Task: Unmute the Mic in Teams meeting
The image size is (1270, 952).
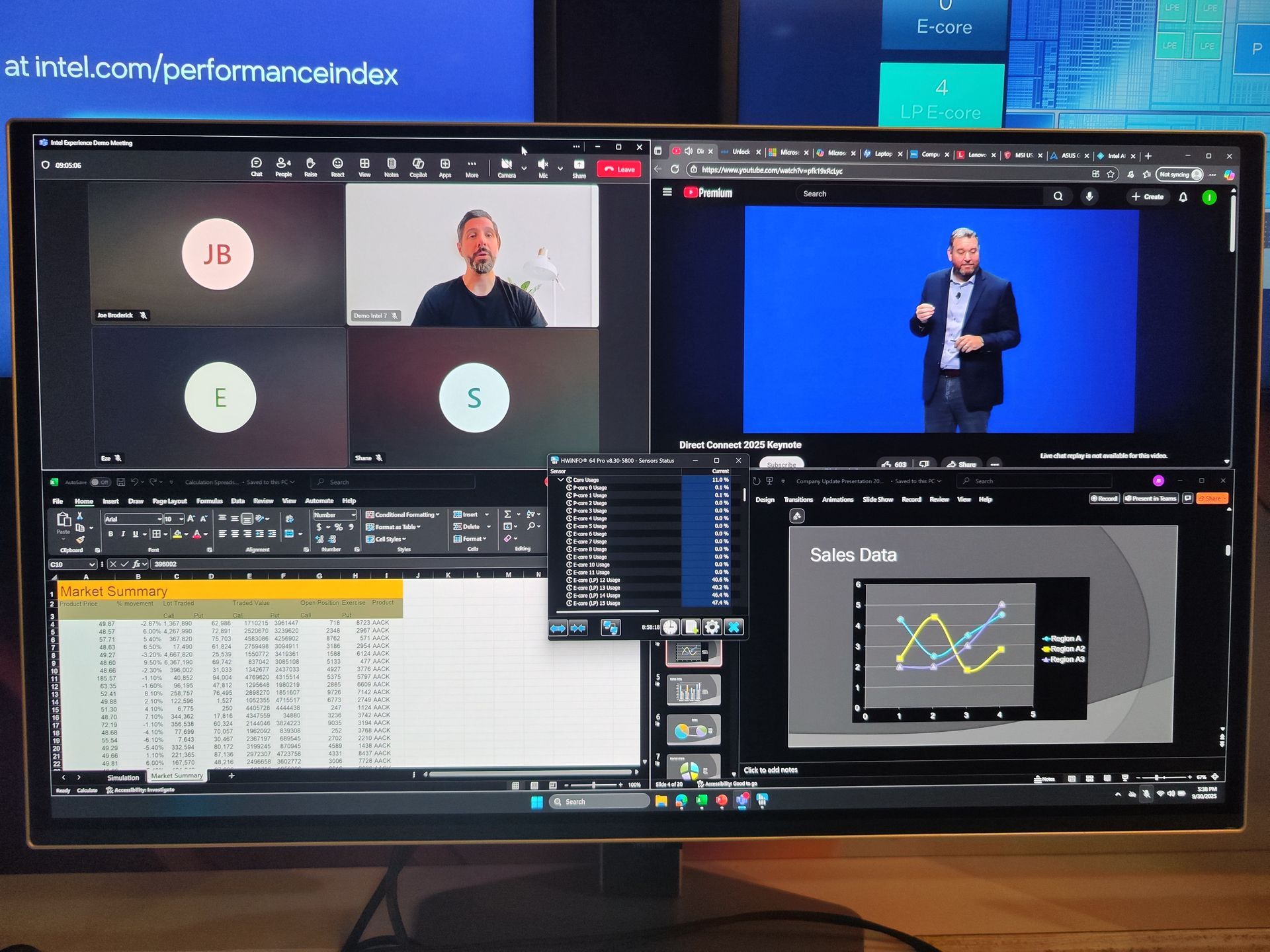Action: coord(543,167)
